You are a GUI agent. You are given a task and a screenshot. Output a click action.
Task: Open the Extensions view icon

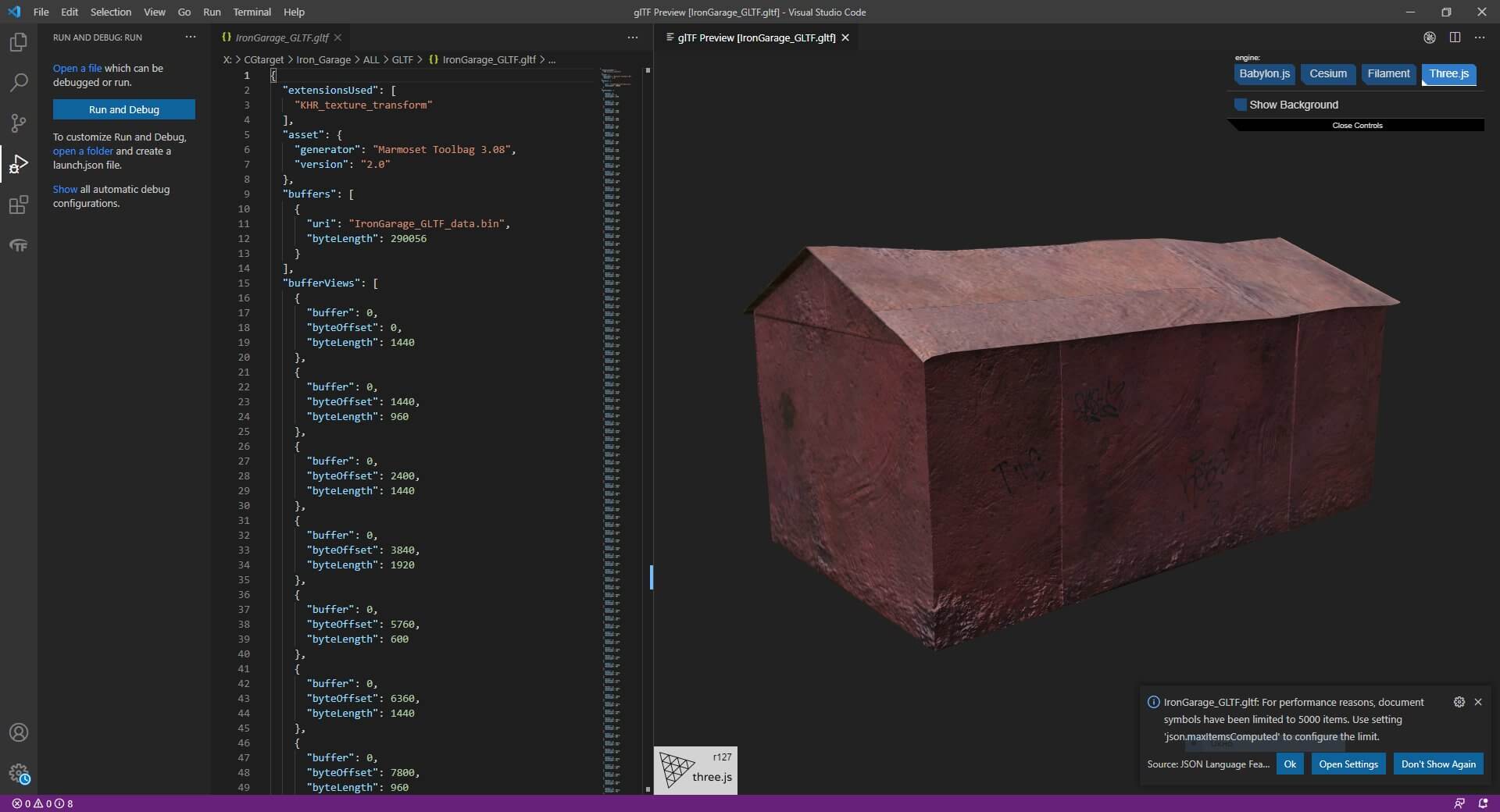(18, 205)
